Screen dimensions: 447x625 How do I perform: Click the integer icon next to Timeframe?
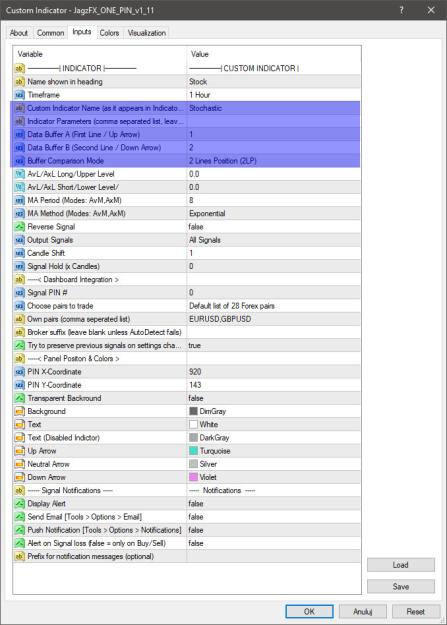(20, 95)
